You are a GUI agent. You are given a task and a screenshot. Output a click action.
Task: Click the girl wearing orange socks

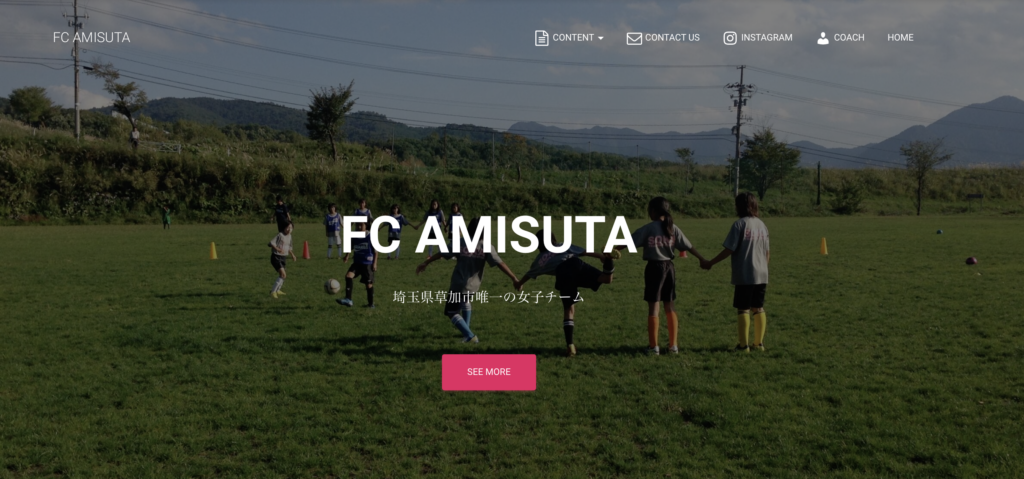pos(660,276)
